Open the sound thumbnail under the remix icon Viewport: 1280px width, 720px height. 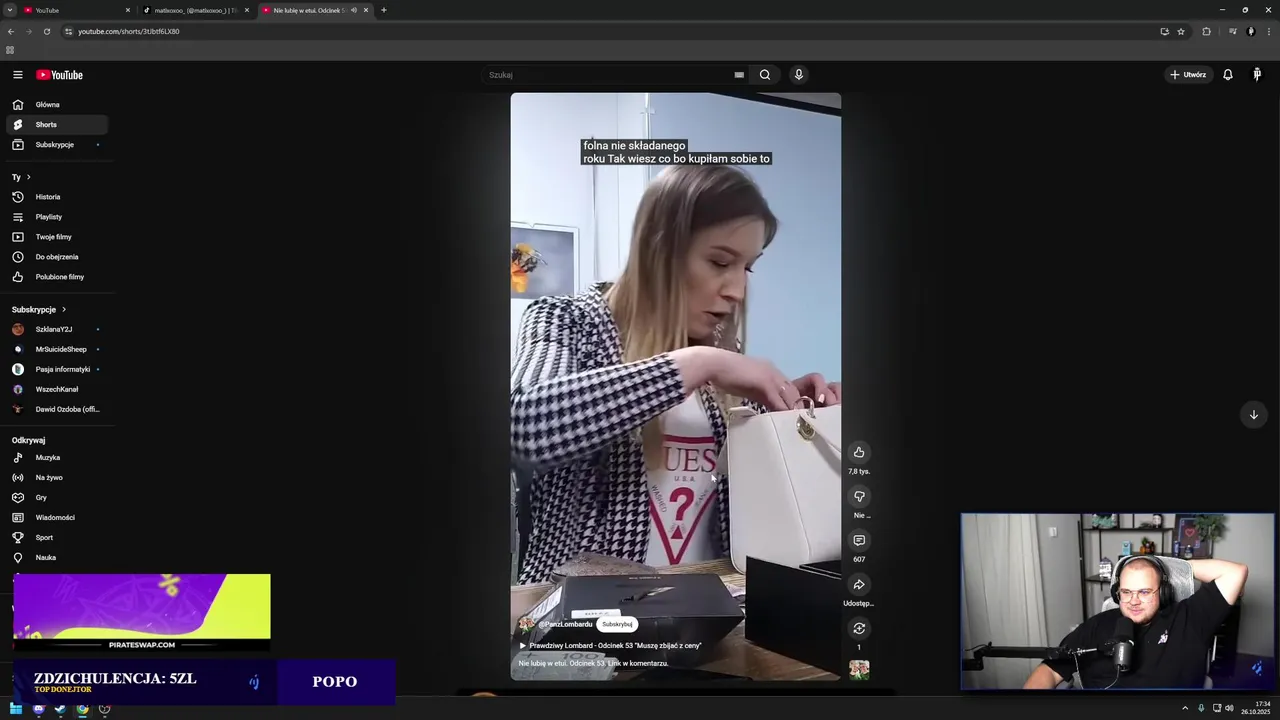pyautogui.click(x=859, y=669)
